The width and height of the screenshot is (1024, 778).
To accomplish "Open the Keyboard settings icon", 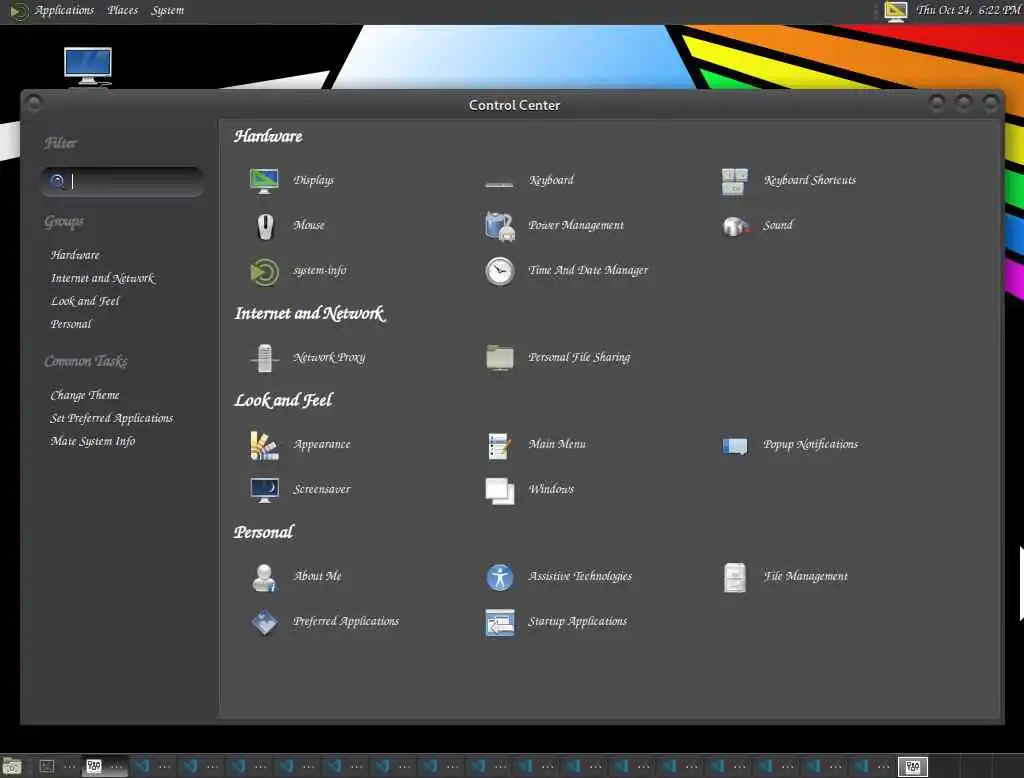I will tap(499, 184).
